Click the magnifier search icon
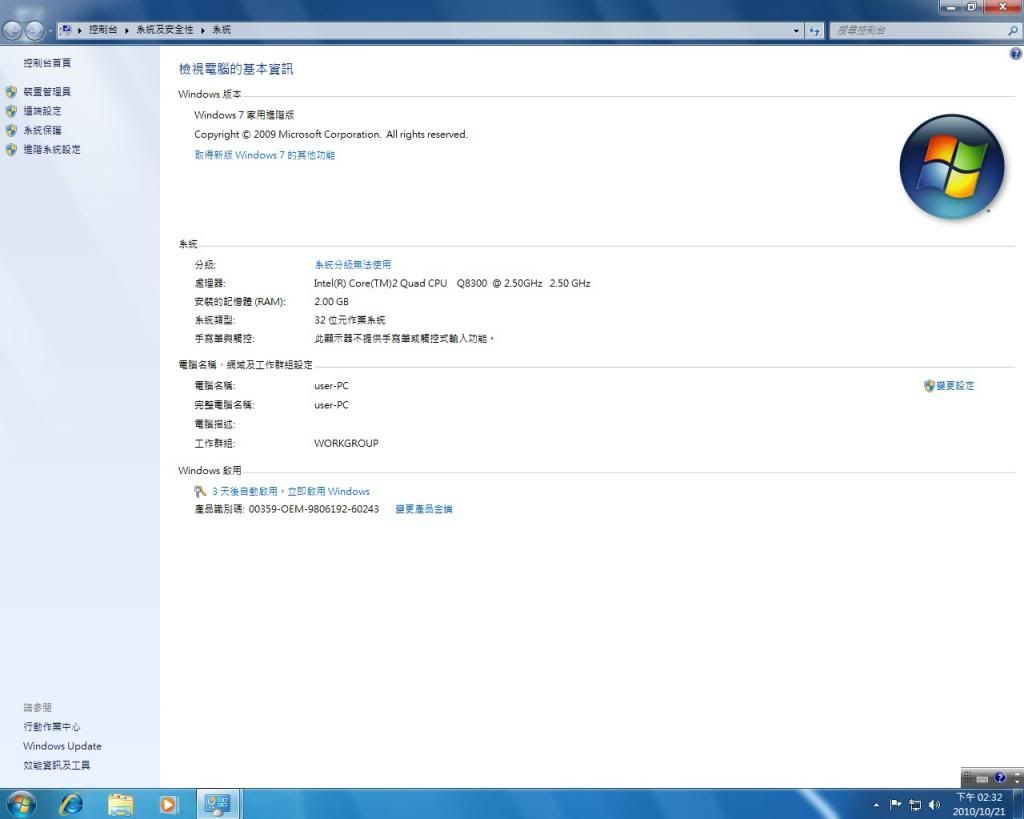Image resolution: width=1024 pixels, height=819 pixels. [x=1013, y=31]
